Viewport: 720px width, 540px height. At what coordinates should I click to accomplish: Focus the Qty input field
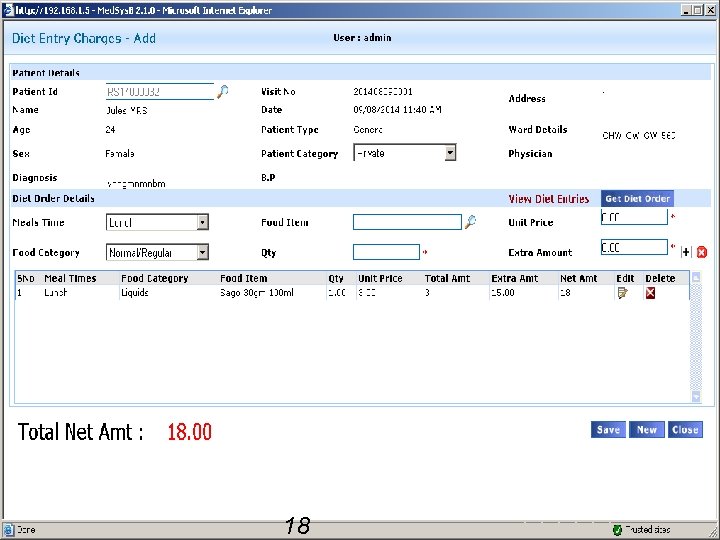pyautogui.click(x=386, y=252)
